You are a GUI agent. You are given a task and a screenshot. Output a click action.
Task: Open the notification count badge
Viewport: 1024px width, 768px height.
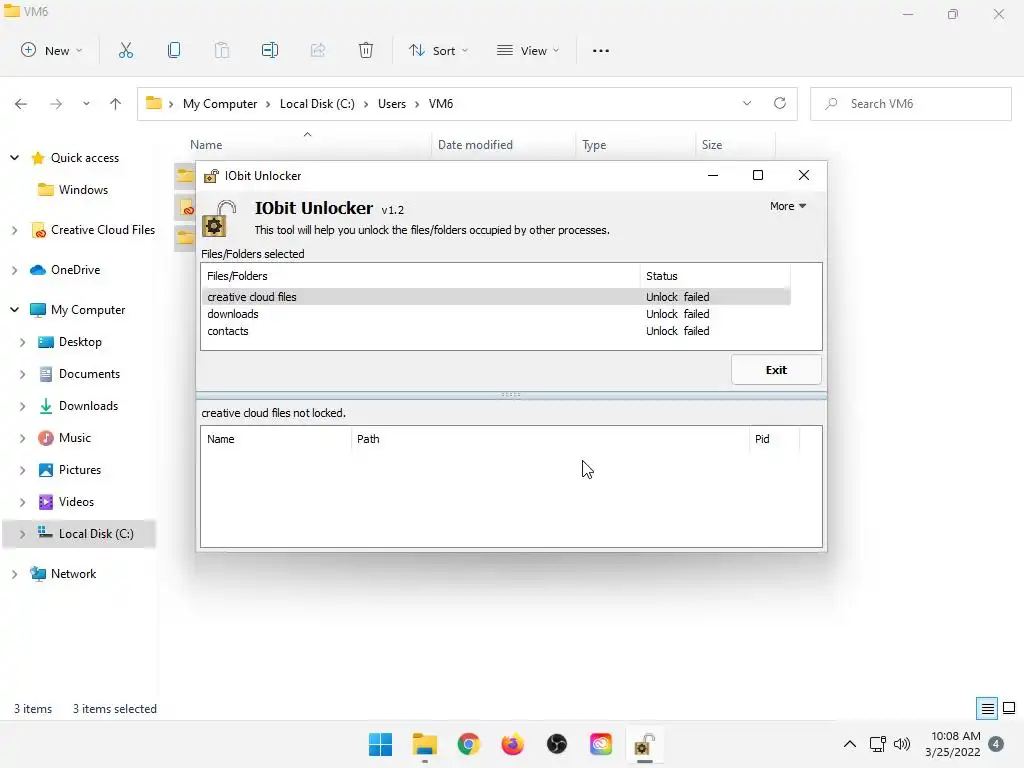pos(996,743)
